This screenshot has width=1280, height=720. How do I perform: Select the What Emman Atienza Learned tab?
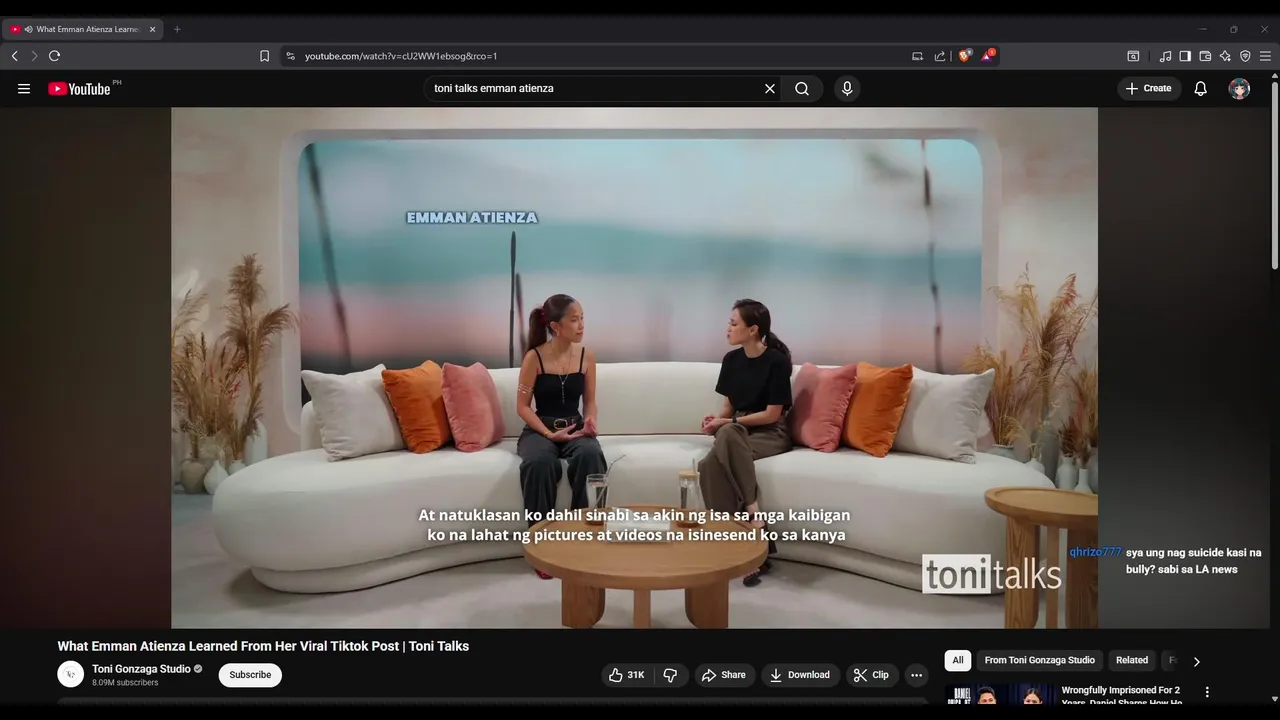point(84,29)
